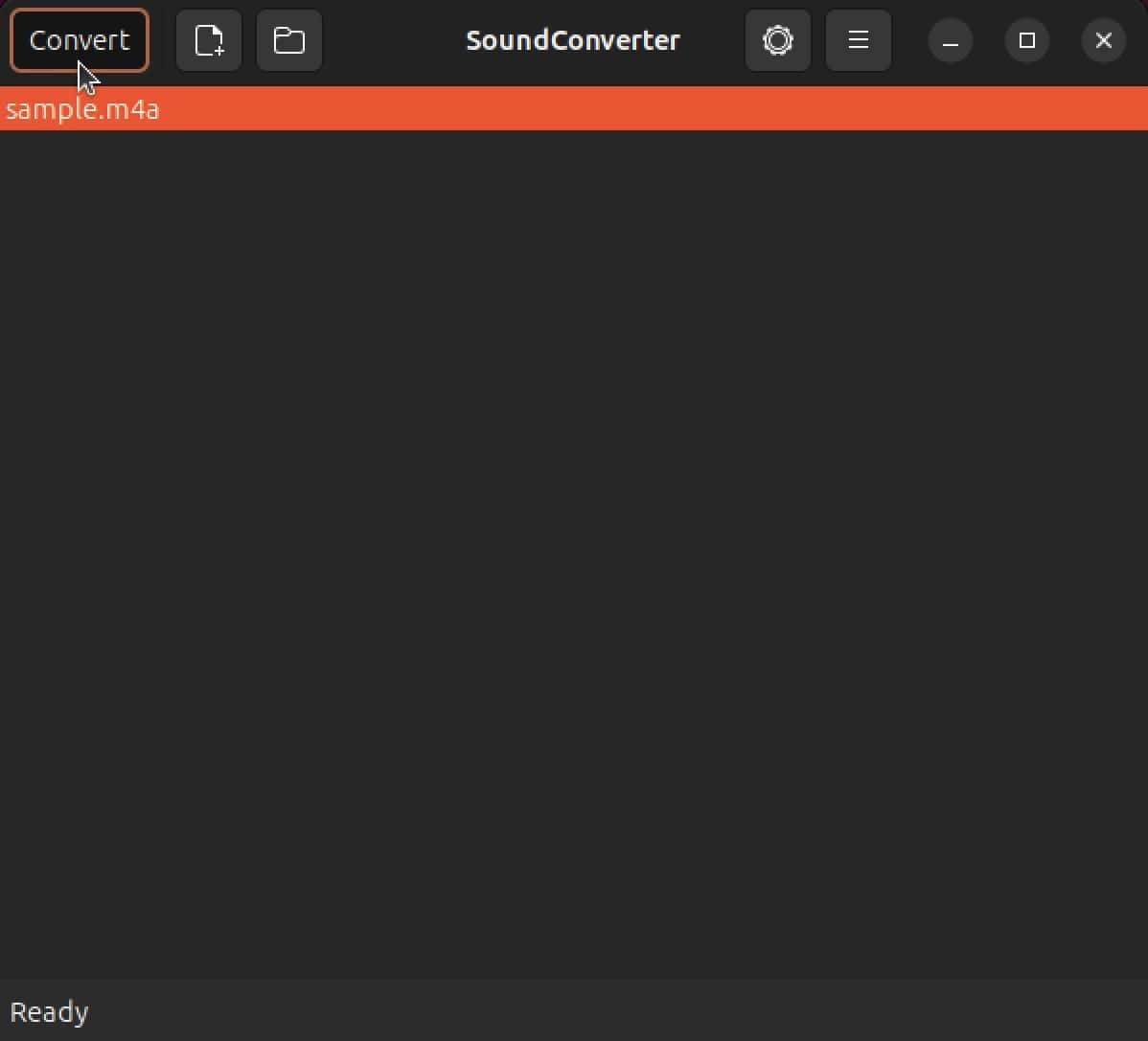Click the Ready status bar text

49,1011
